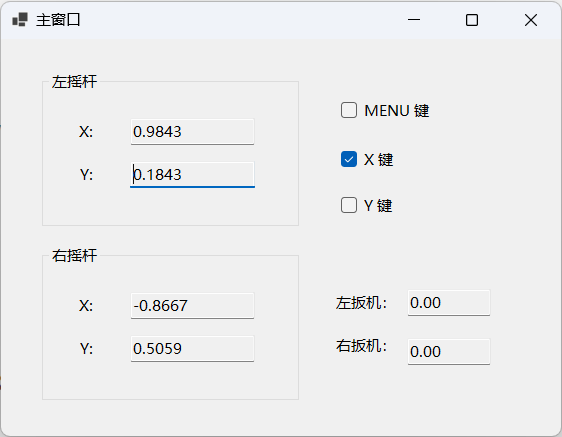This screenshot has width=562, height=437.
Task: Enable the MENU 键 checkbox
Action: click(x=349, y=110)
